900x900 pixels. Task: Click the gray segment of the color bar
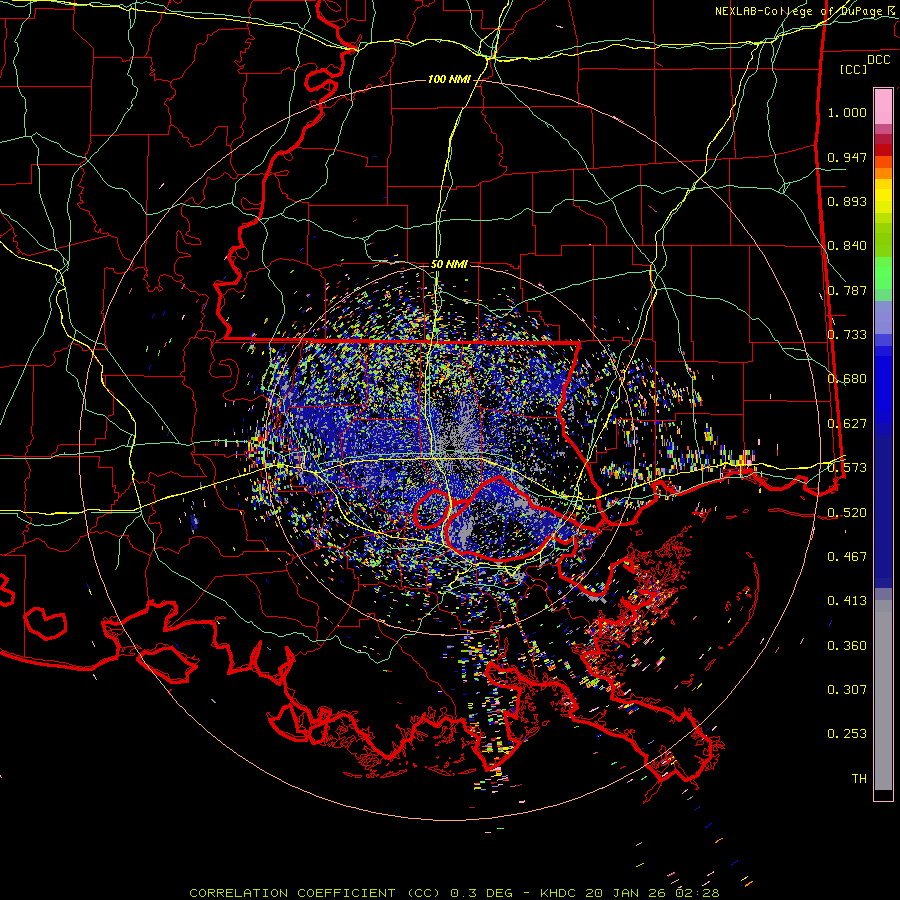pyautogui.click(x=883, y=695)
